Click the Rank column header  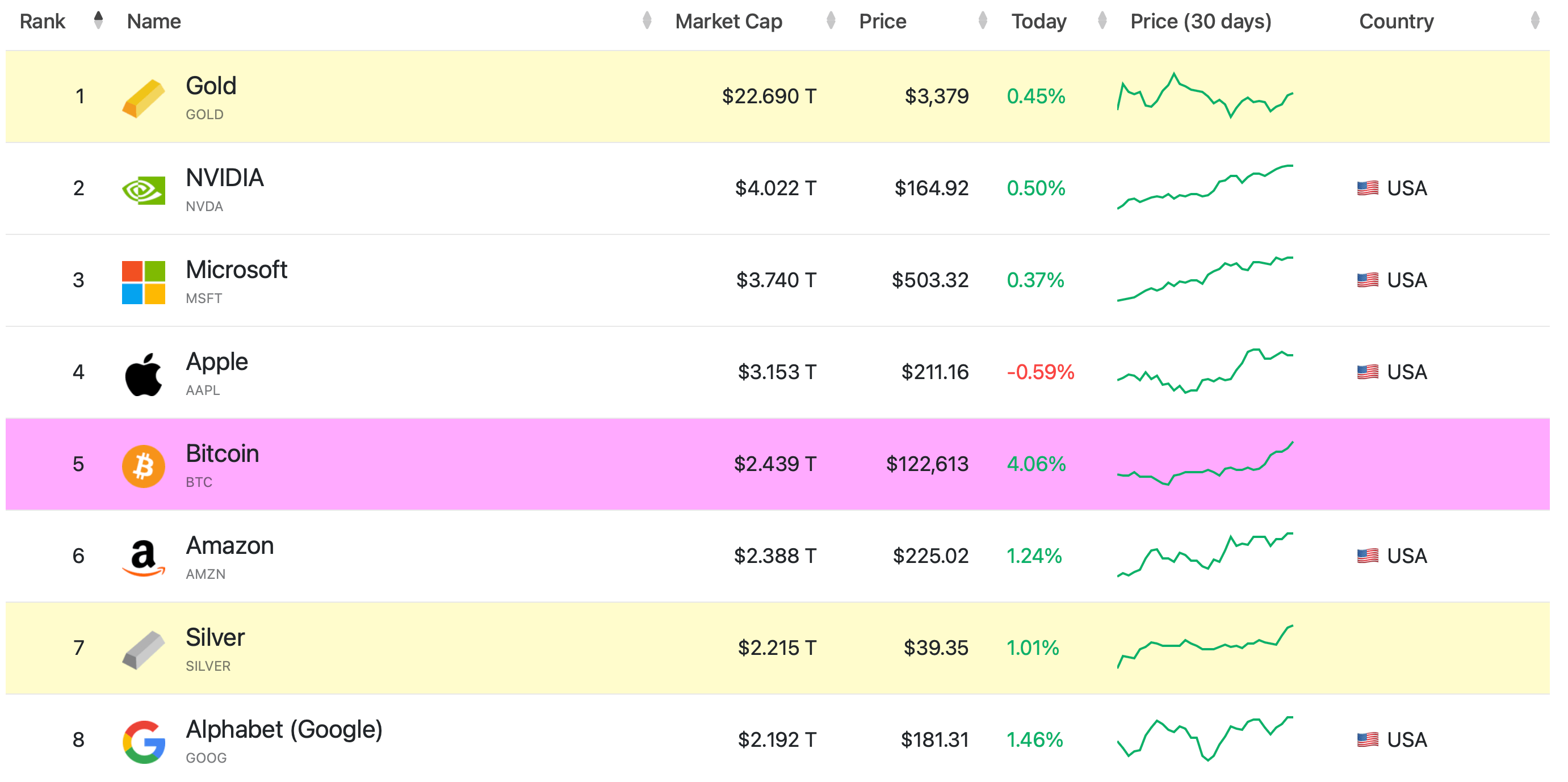click(42, 22)
